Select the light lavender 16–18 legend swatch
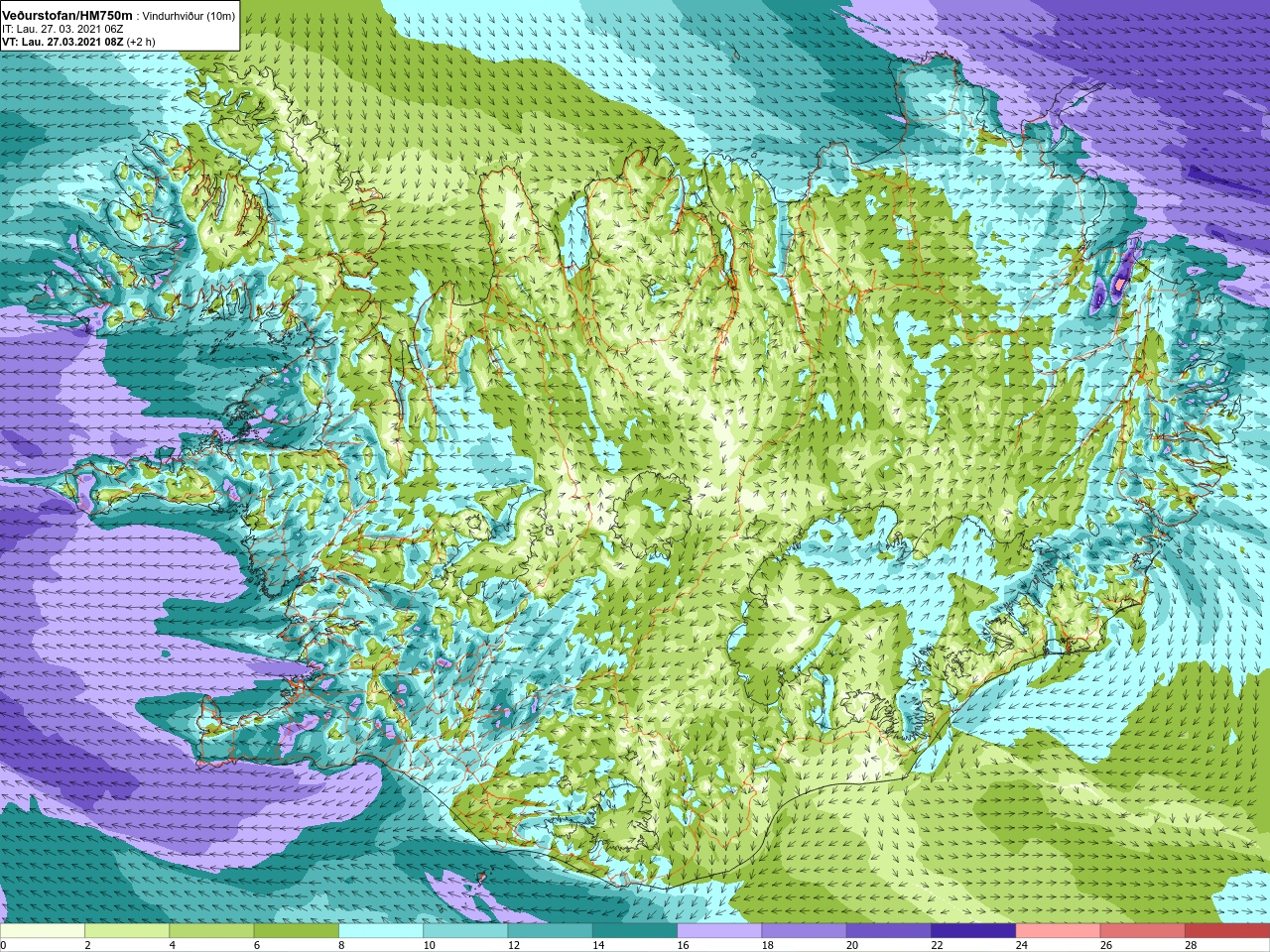Screen dimensions: 1270x952 [x=719, y=931]
